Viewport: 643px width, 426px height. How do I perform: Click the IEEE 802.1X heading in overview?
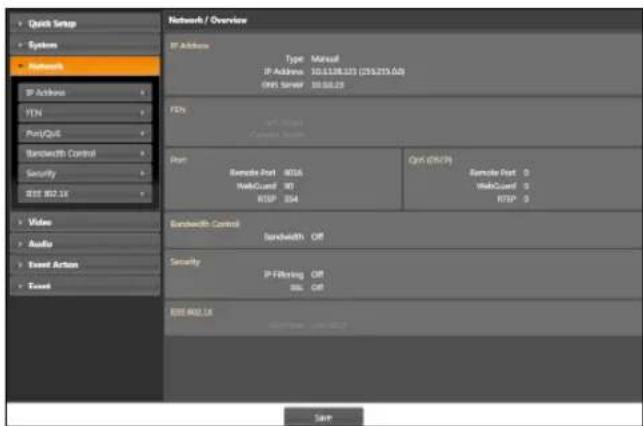click(x=191, y=312)
